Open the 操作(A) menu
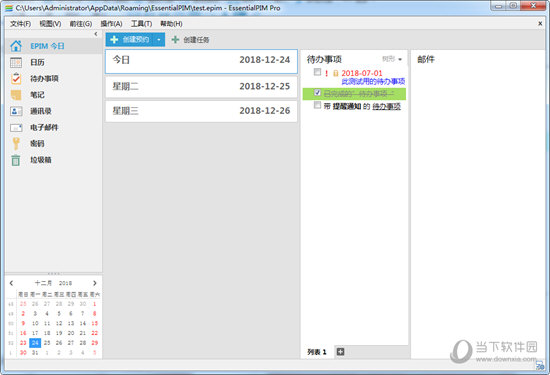 (x=111, y=24)
